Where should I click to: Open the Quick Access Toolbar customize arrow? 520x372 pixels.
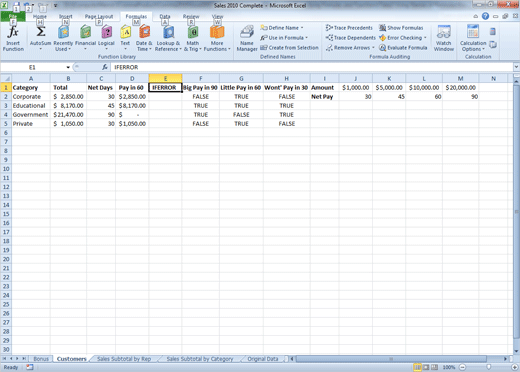pyautogui.click(x=55, y=6)
